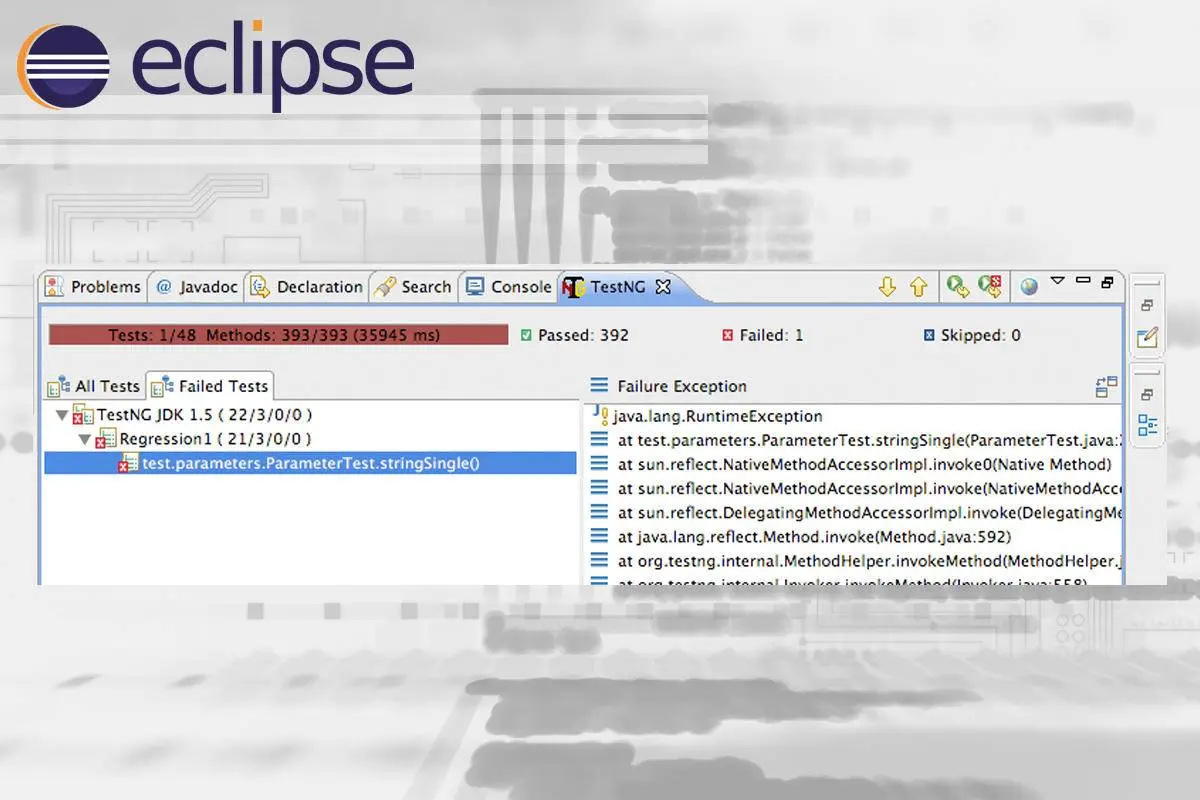Click the Skipped: 0 counter
1200x800 pixels.
[x=972, y=335]
